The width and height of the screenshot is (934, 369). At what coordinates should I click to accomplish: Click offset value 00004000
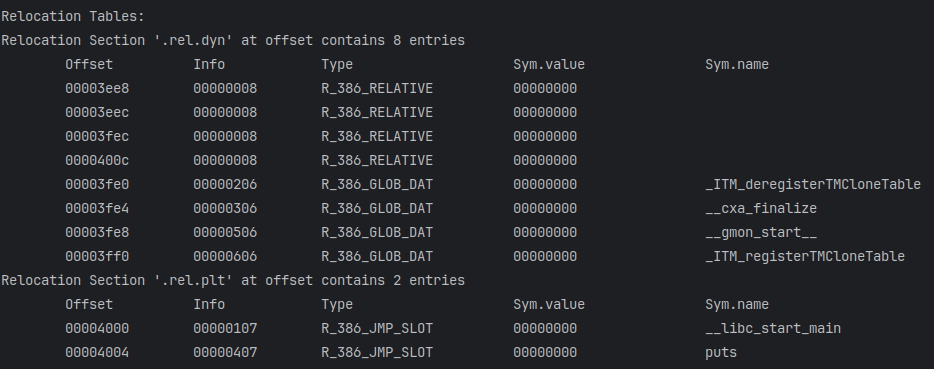pyautogui.click(x=97, y=328)
